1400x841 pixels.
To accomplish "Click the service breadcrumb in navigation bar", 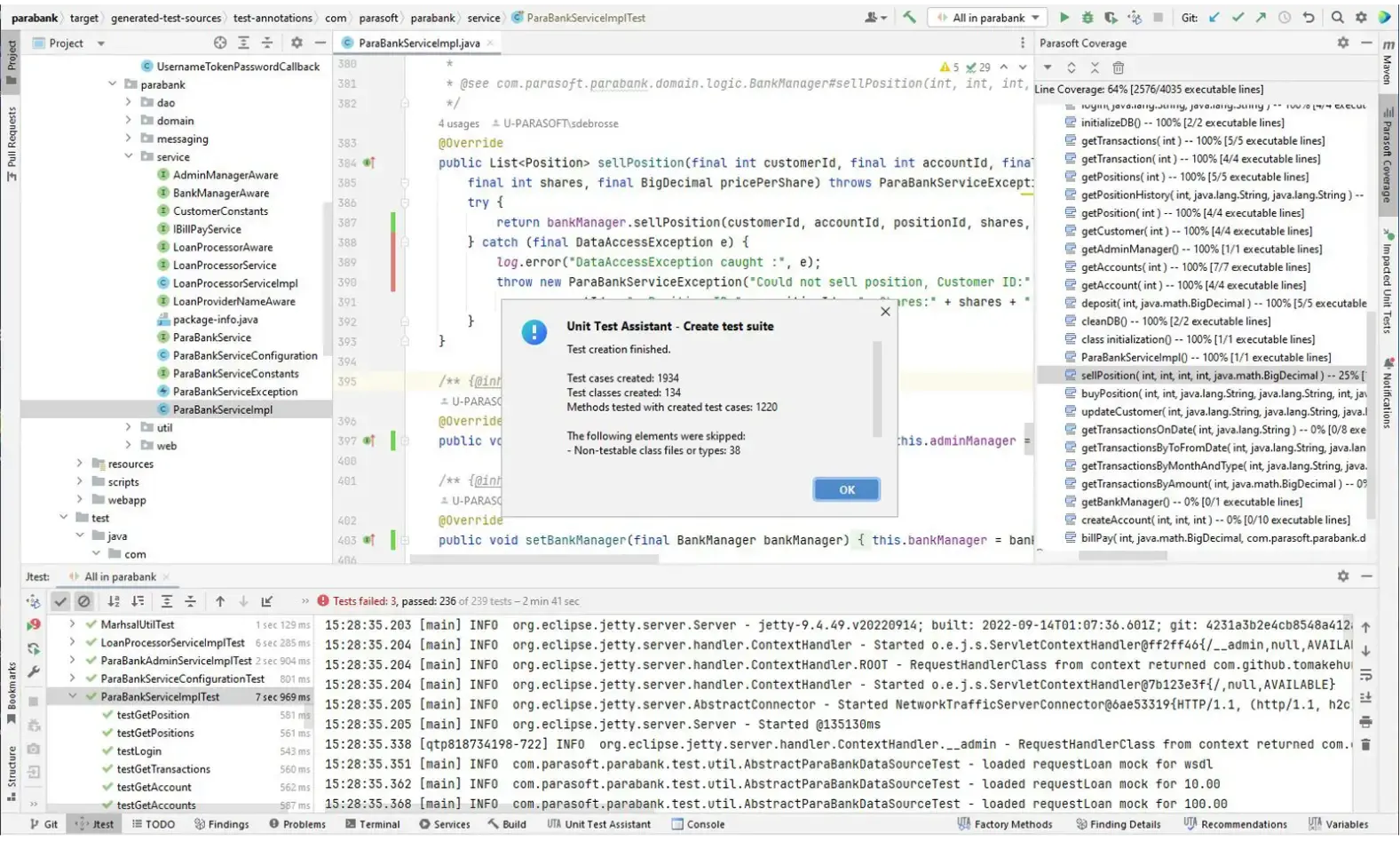I will (484, 18).
